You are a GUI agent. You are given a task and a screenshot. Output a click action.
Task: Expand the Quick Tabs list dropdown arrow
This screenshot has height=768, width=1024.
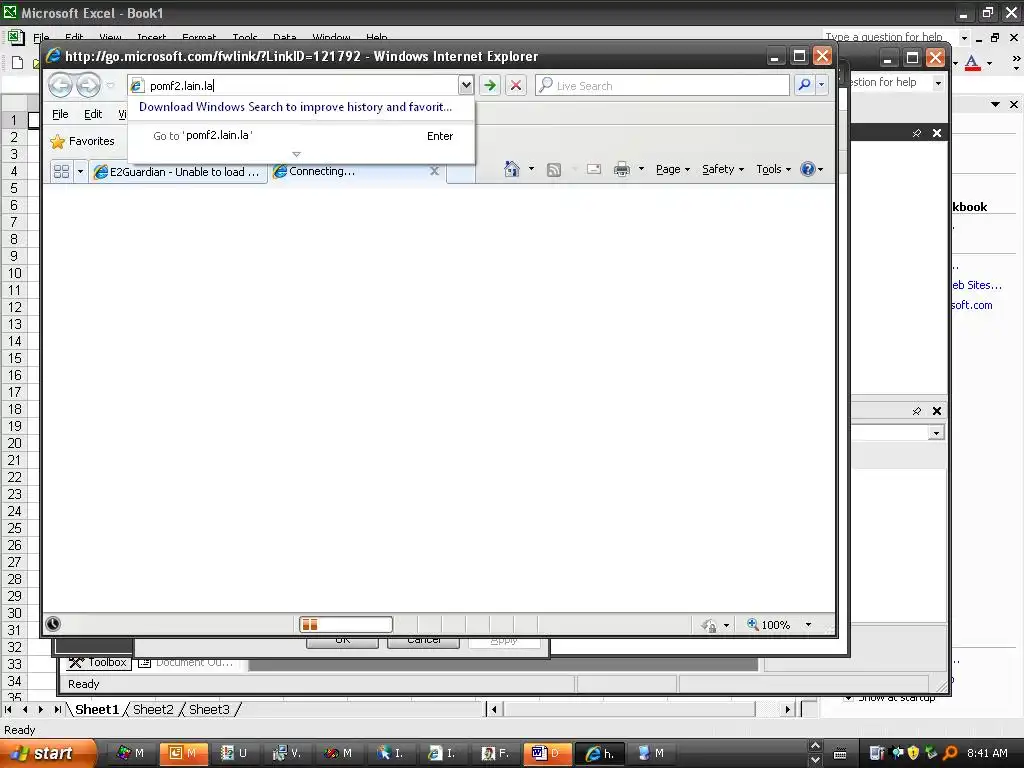pyautogui.click(x=80, y=172)
